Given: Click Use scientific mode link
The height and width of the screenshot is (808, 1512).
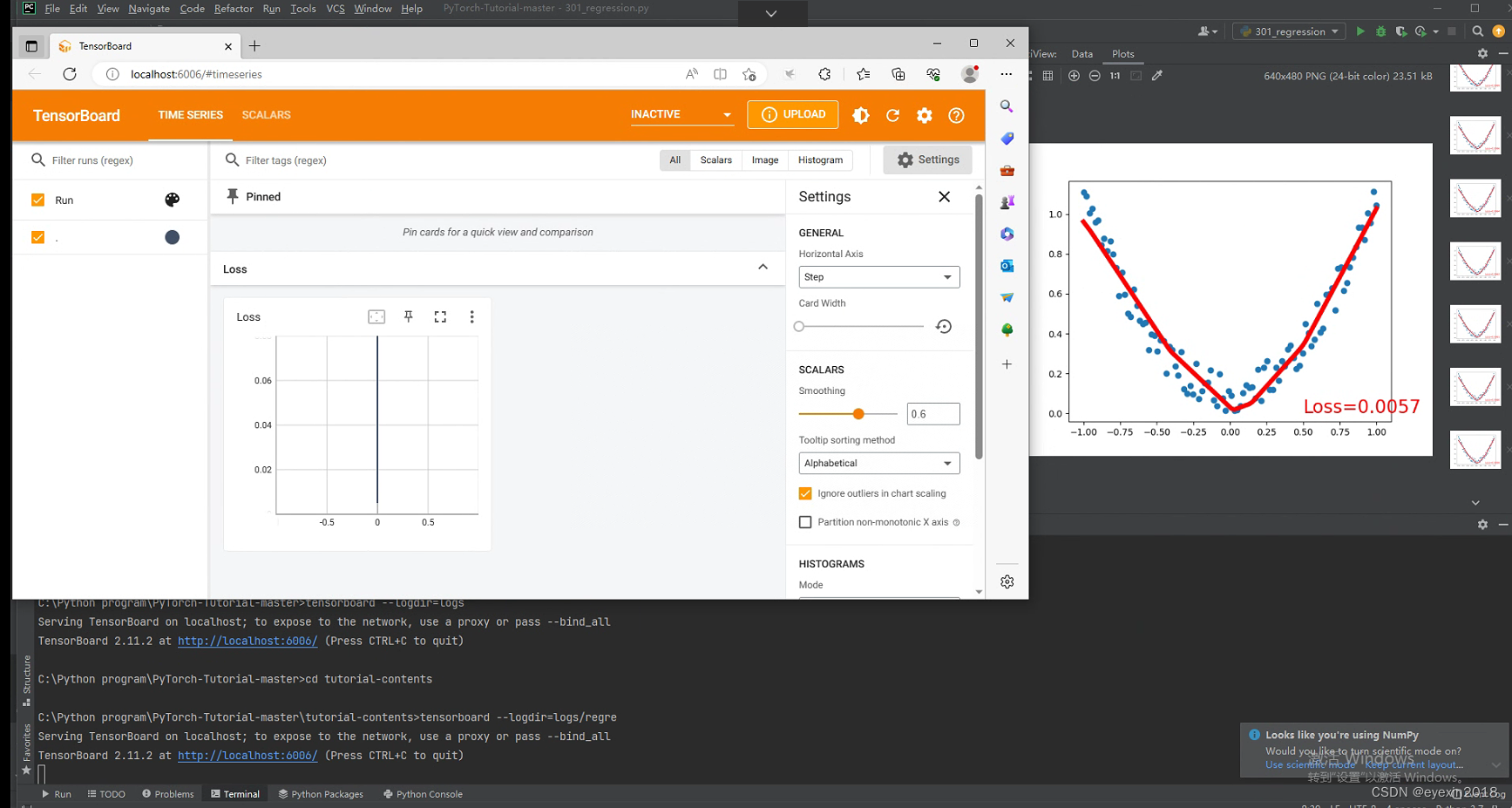Looking at the screenshot, I should pos(1310,765).
